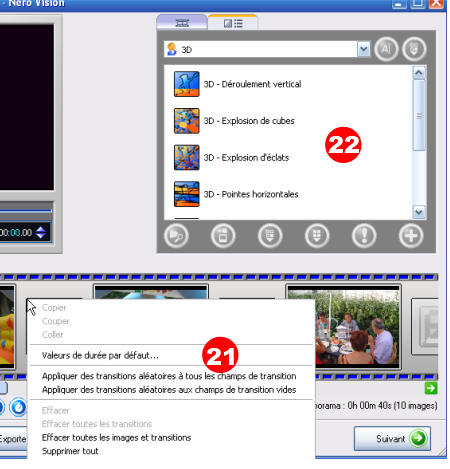The width and height of the screenshot is (450, 469).
Task: Switch to the filmstrip tab
Action: coord(182,23)
